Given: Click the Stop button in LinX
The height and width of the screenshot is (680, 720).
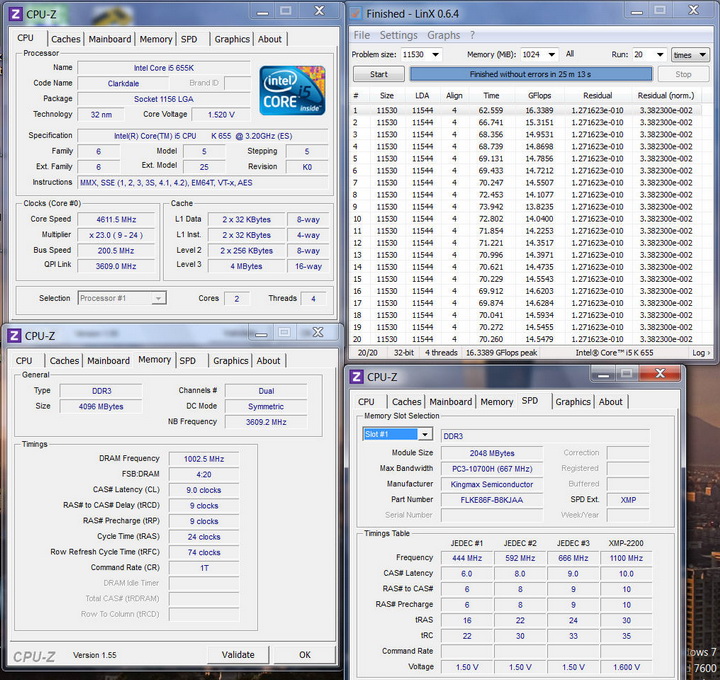Looking at the screenshot, I should pos(683,74).
